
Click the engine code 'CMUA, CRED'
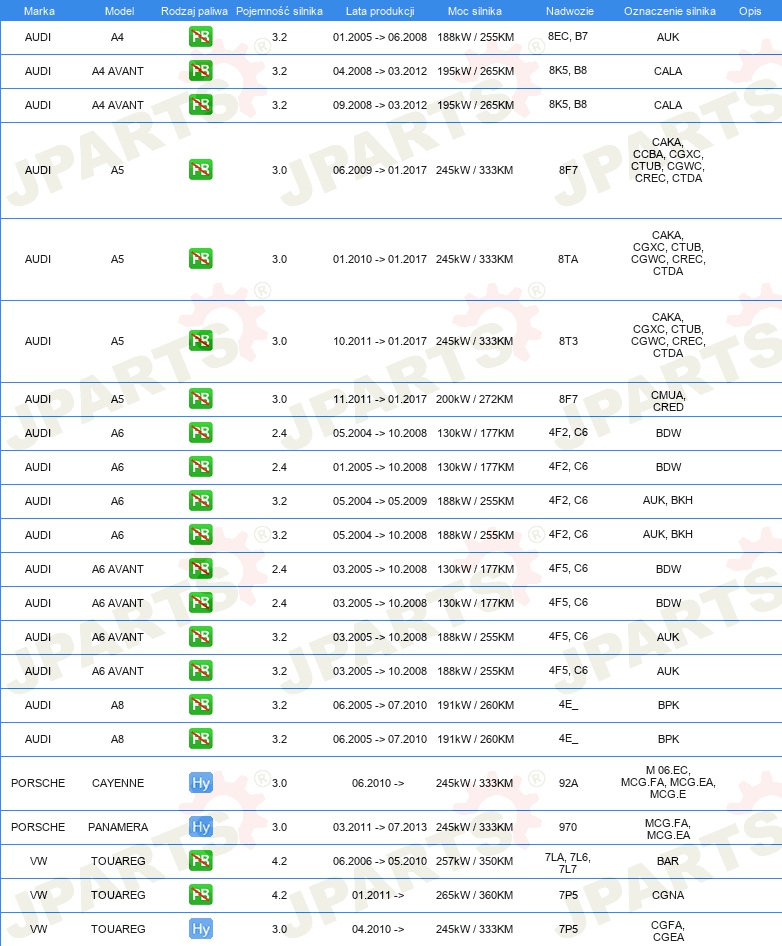(668, 401)
